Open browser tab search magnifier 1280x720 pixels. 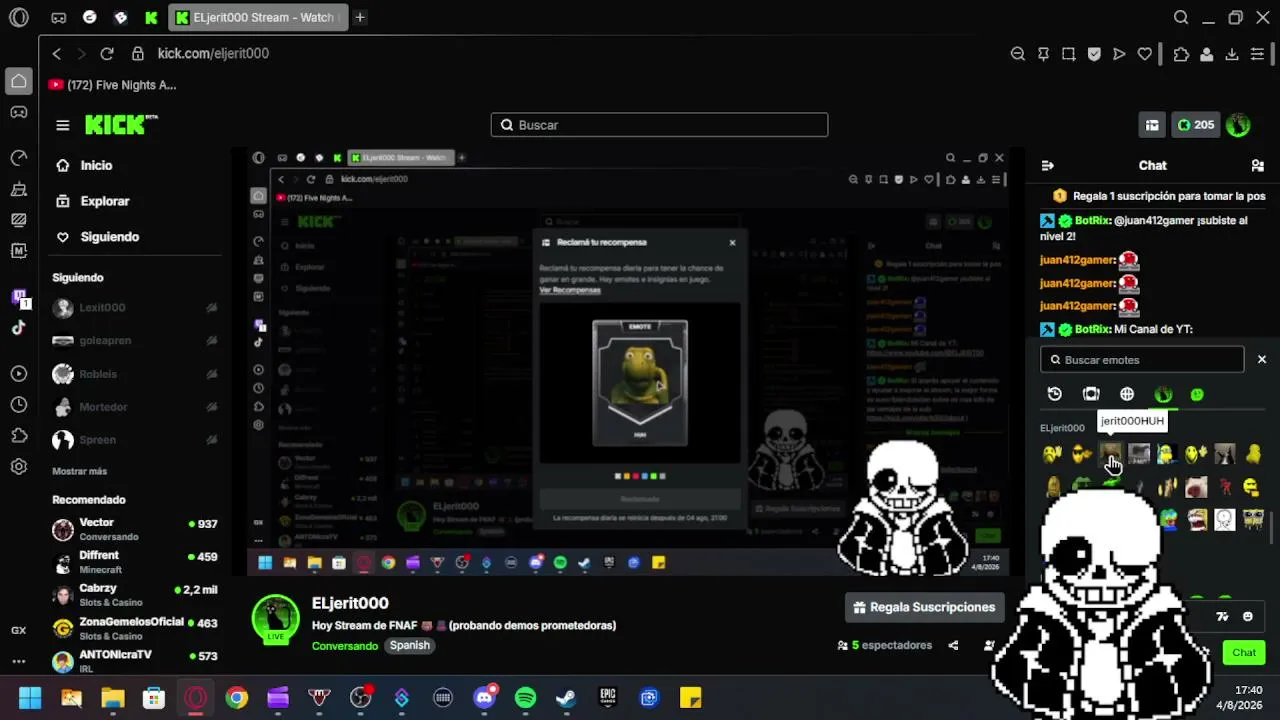1181,17
